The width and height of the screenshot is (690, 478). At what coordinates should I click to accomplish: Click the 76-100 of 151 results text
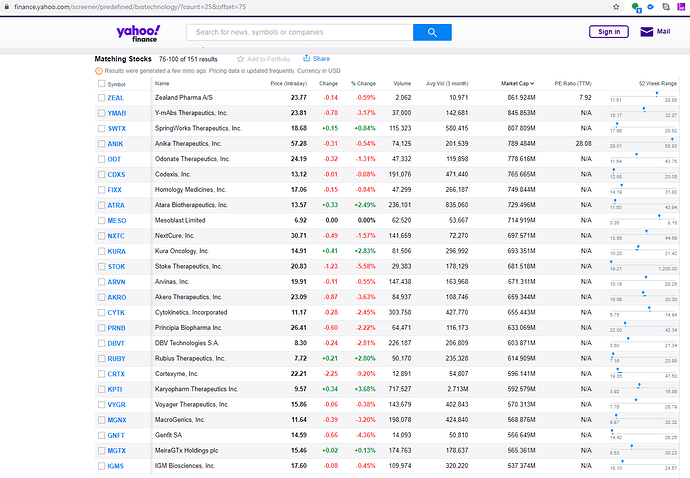[x=188, y=59]
